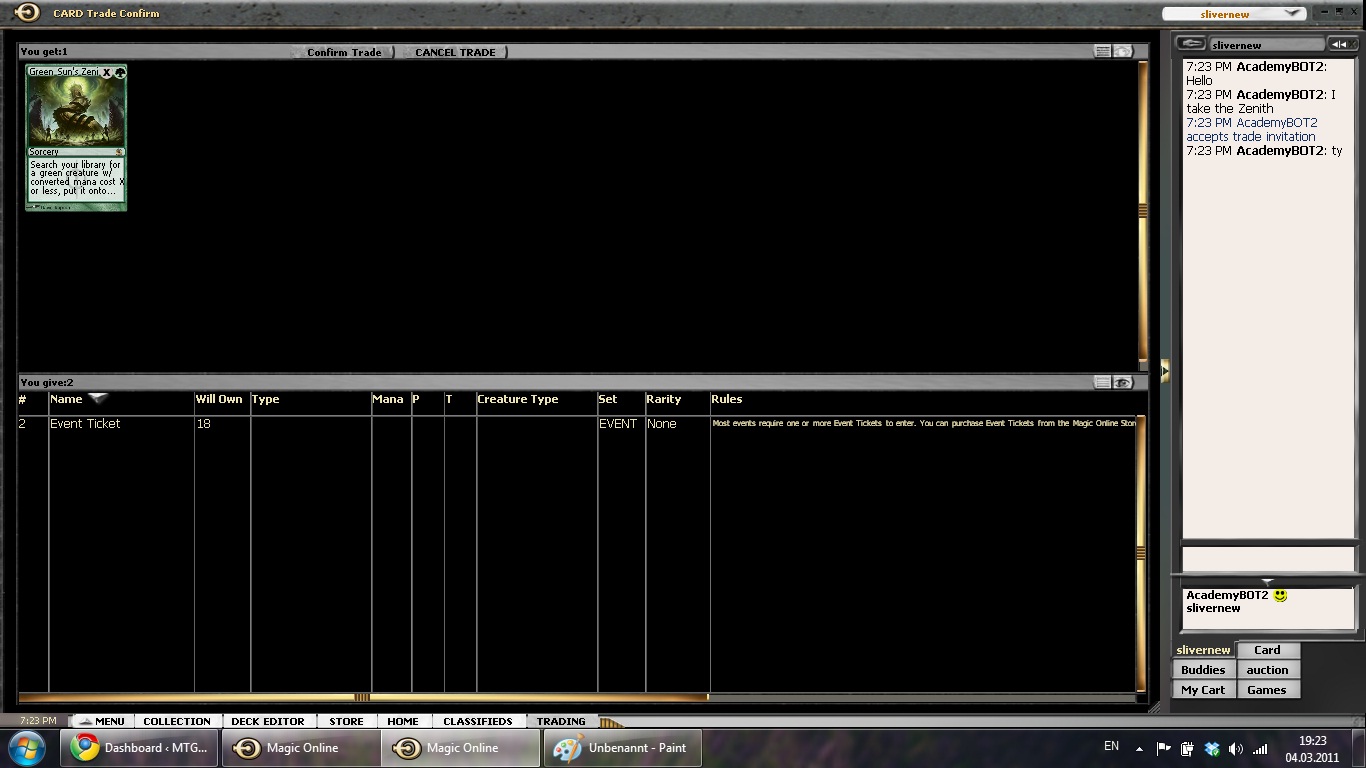Switch 'You give' panel to list view

coord(1102,382)
